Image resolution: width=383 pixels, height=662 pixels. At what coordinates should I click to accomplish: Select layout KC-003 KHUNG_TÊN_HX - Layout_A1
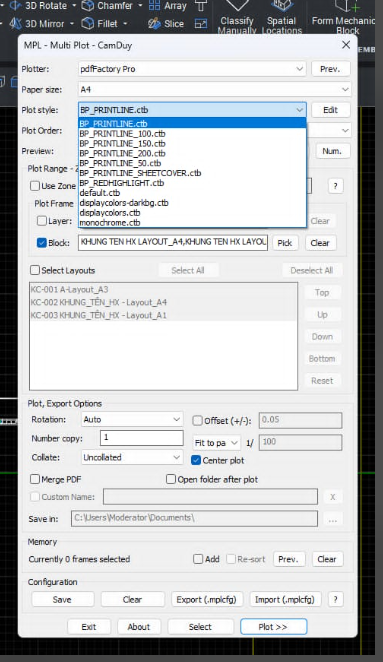pos(163,315)
